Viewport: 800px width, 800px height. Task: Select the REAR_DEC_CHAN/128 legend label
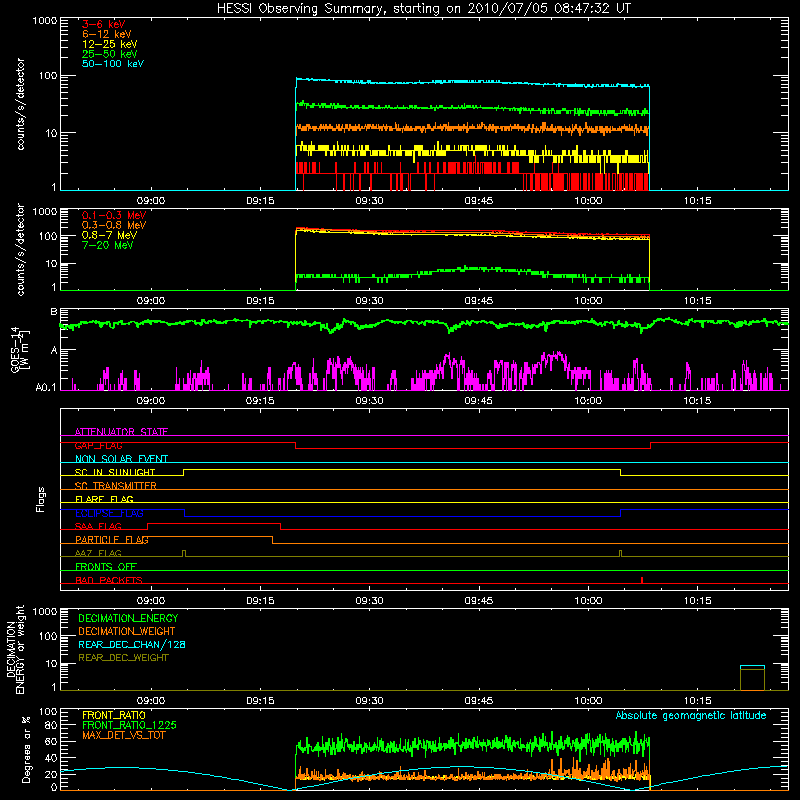[x=132, y=644]
